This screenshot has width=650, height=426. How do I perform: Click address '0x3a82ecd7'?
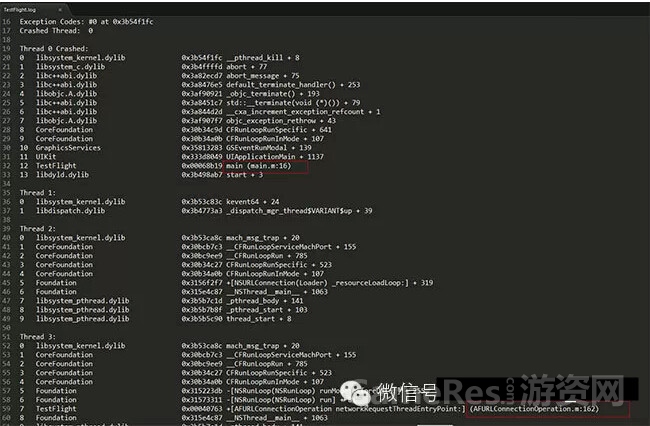(x=202, y=76)
